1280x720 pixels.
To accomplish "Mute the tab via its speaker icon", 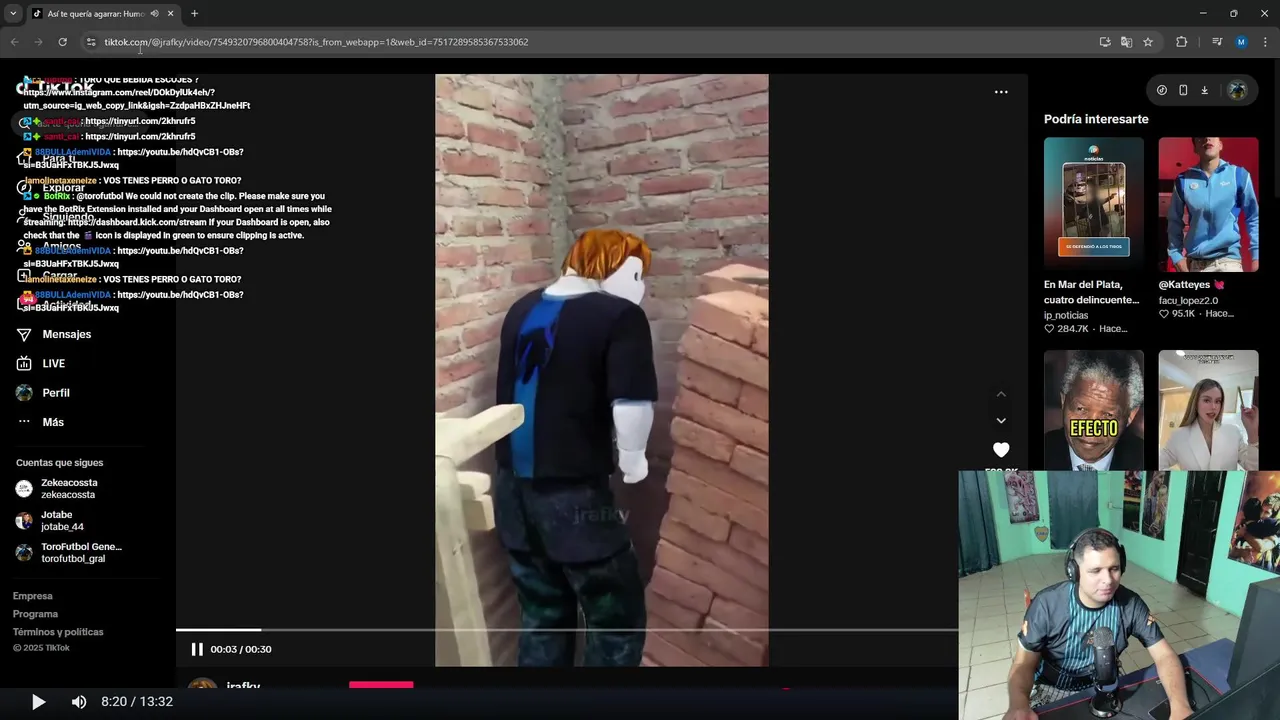I will pos(154,14).
